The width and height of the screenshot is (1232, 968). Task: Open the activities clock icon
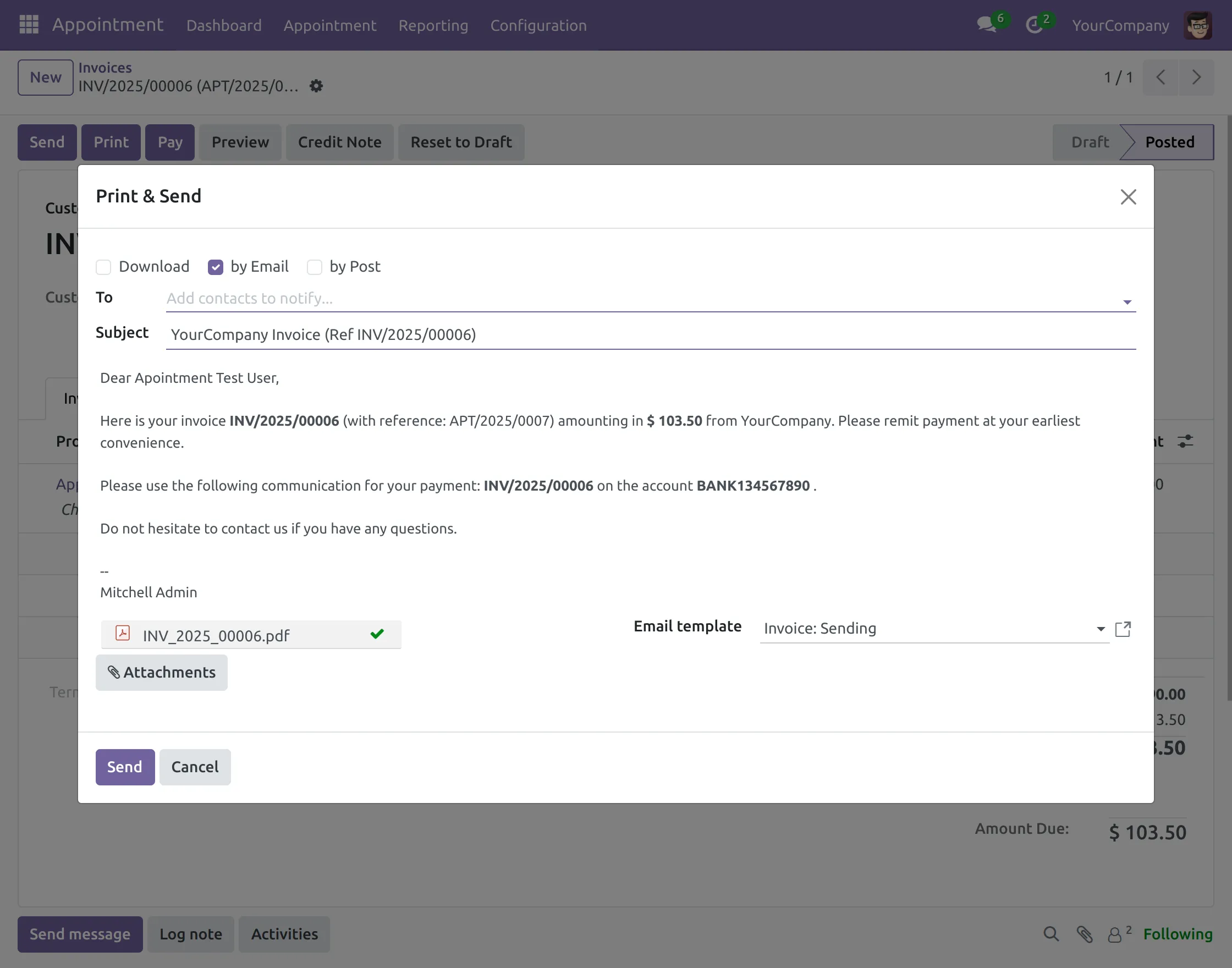pyautogui.click(x=1035, y=25)
